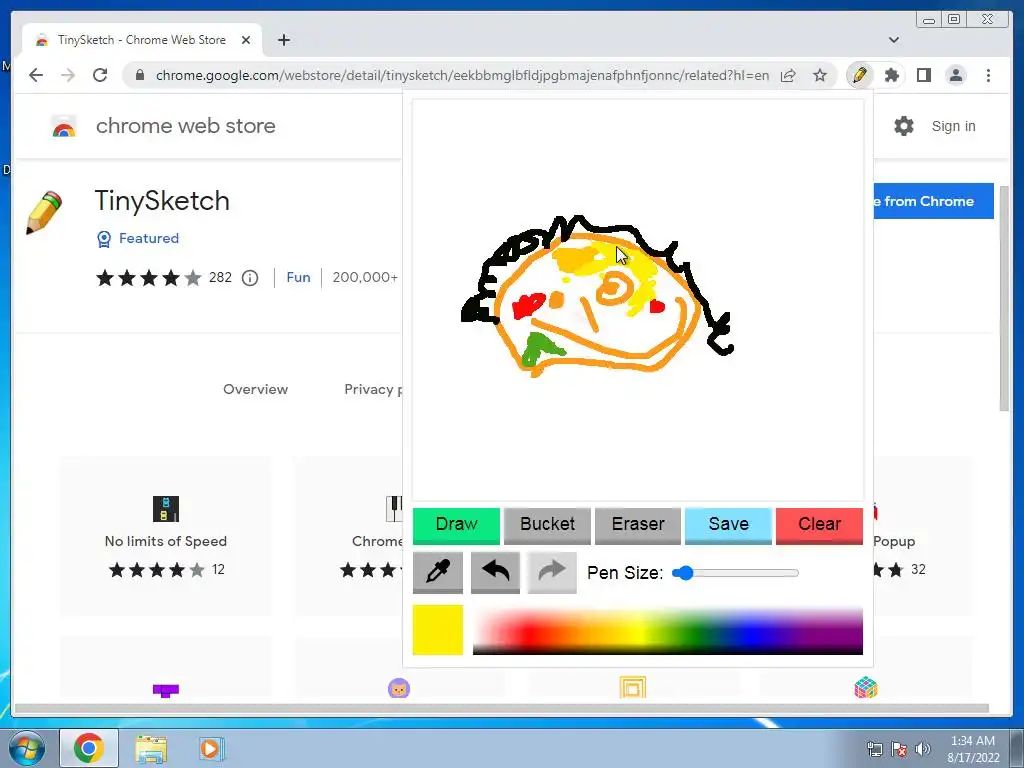This screenshot has height=768, width=1024.
Task: Go forward to the next page
Action: (x=68, y=75)
